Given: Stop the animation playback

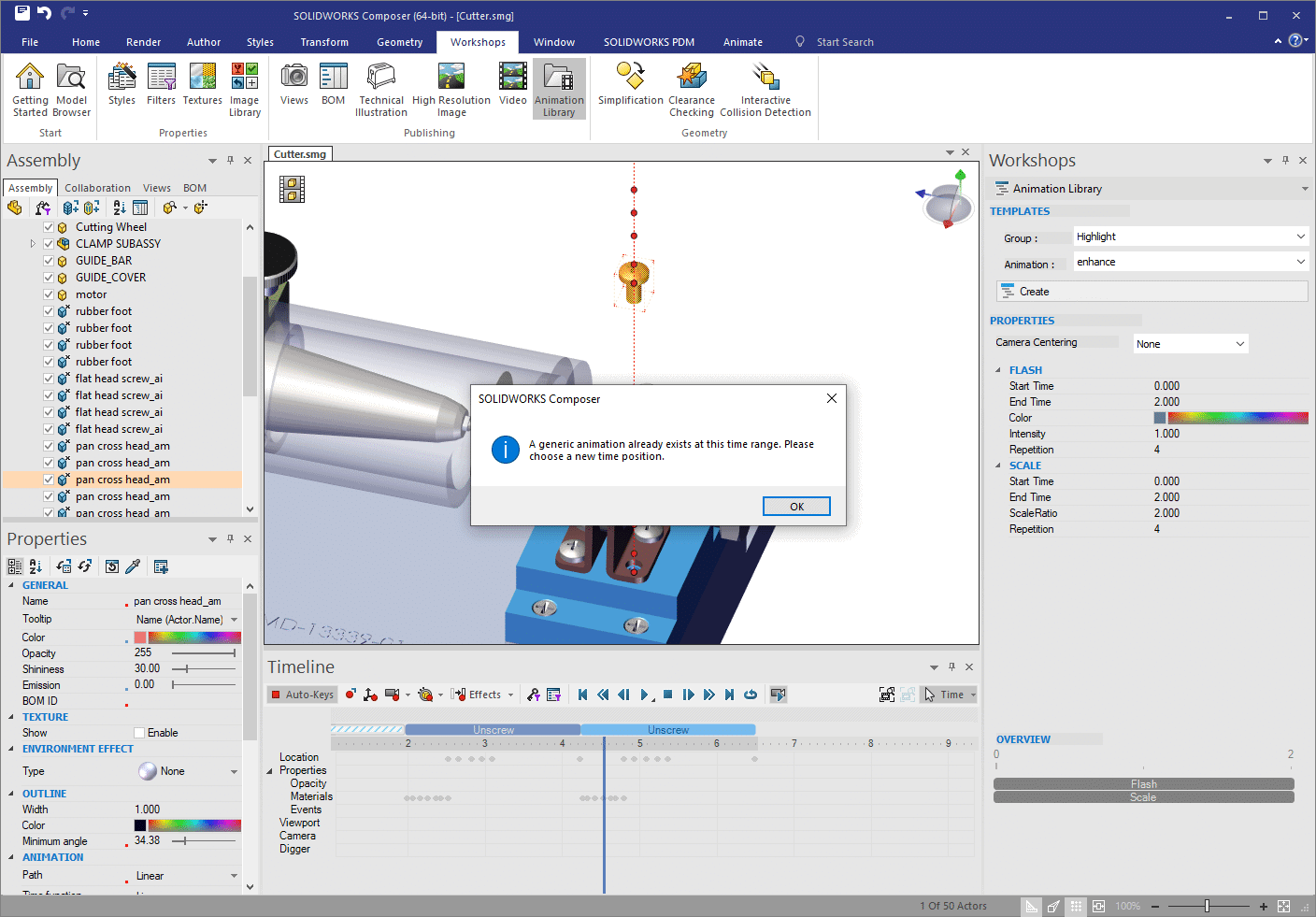Looking at the screenshot, I should [x=667, y=695].
